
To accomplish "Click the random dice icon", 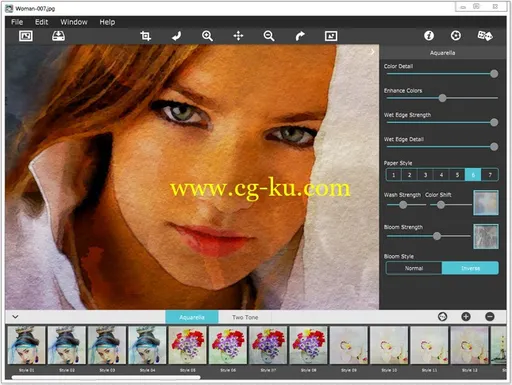I will point(485,35).
